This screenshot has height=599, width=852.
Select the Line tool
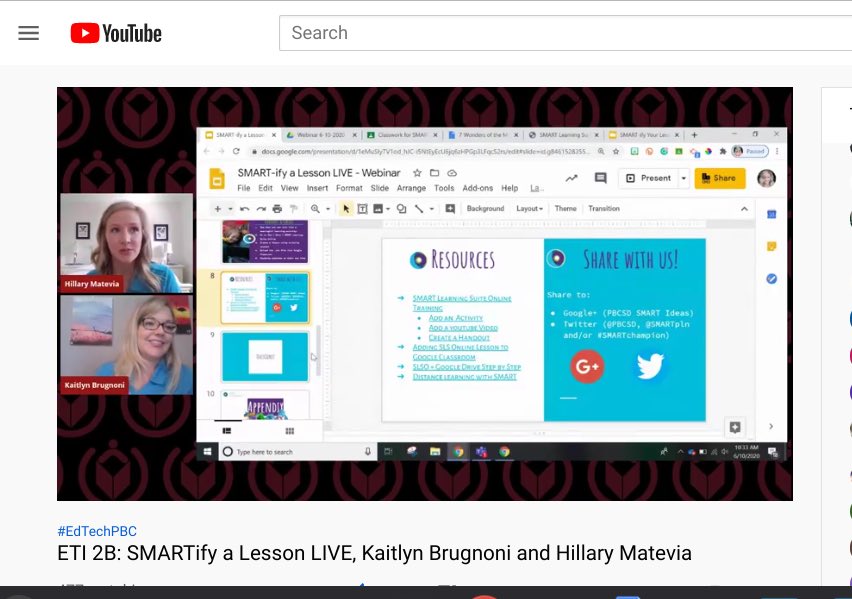coord(419,209)
